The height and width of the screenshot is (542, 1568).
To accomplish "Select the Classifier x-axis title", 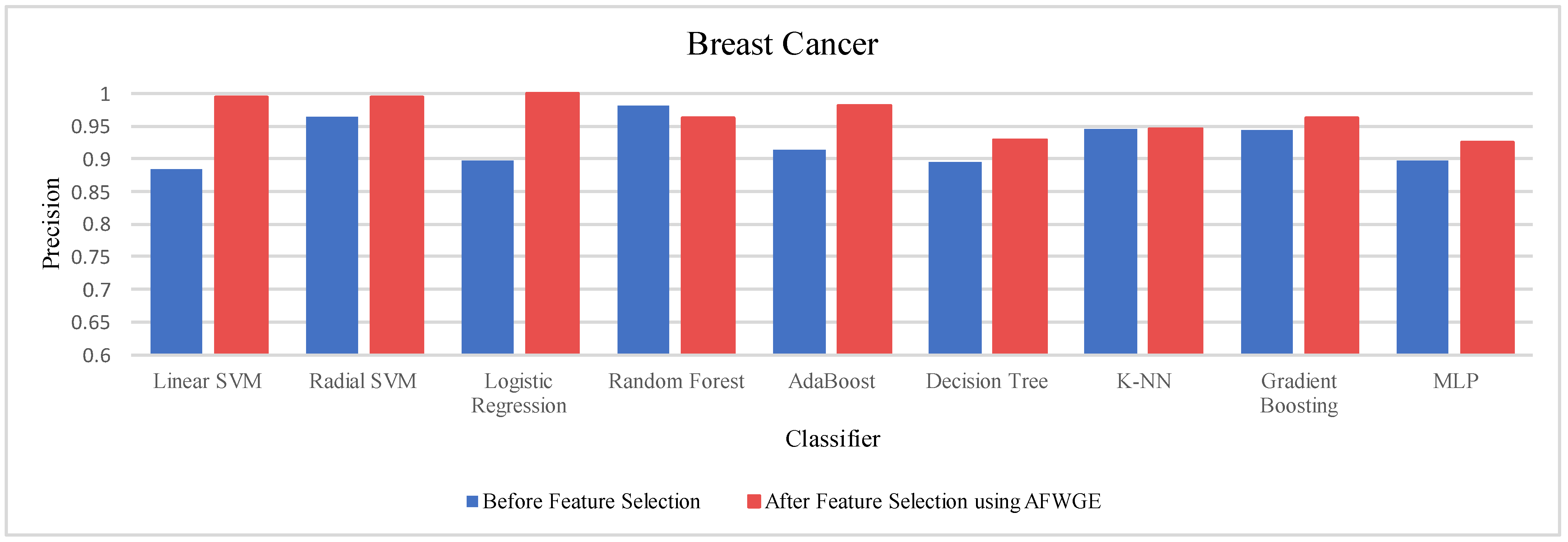I will [x=832, y=439].
